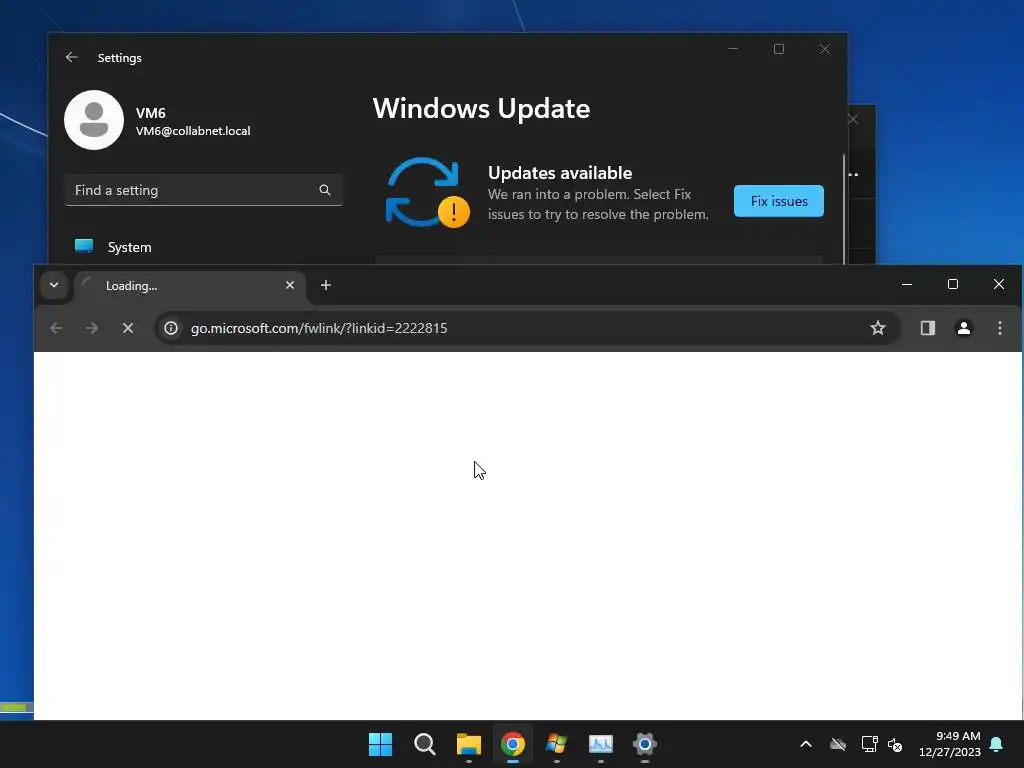
Task: Click the Windows Update heading
Action: tap(481, 108)
